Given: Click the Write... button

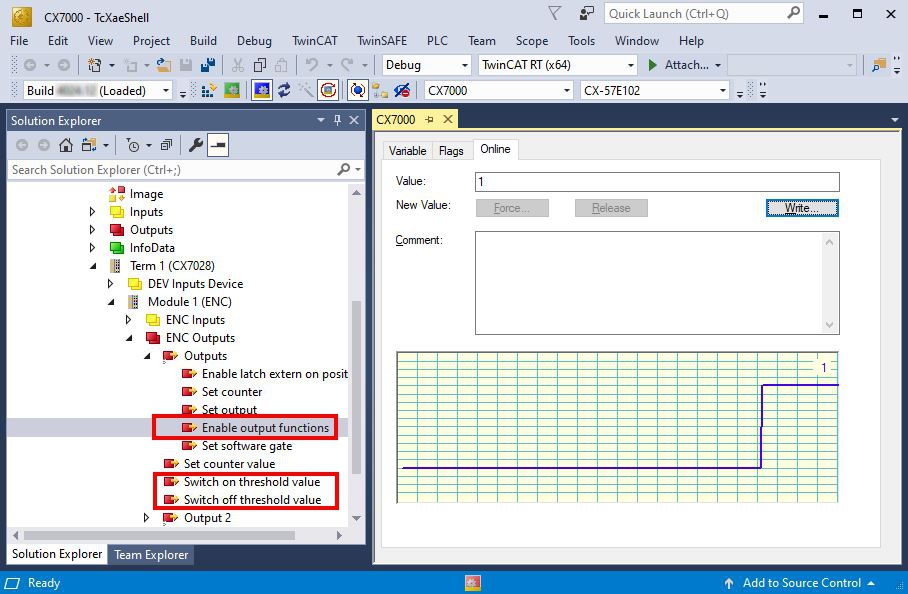Looking at the screenshot, I should 802,208.
